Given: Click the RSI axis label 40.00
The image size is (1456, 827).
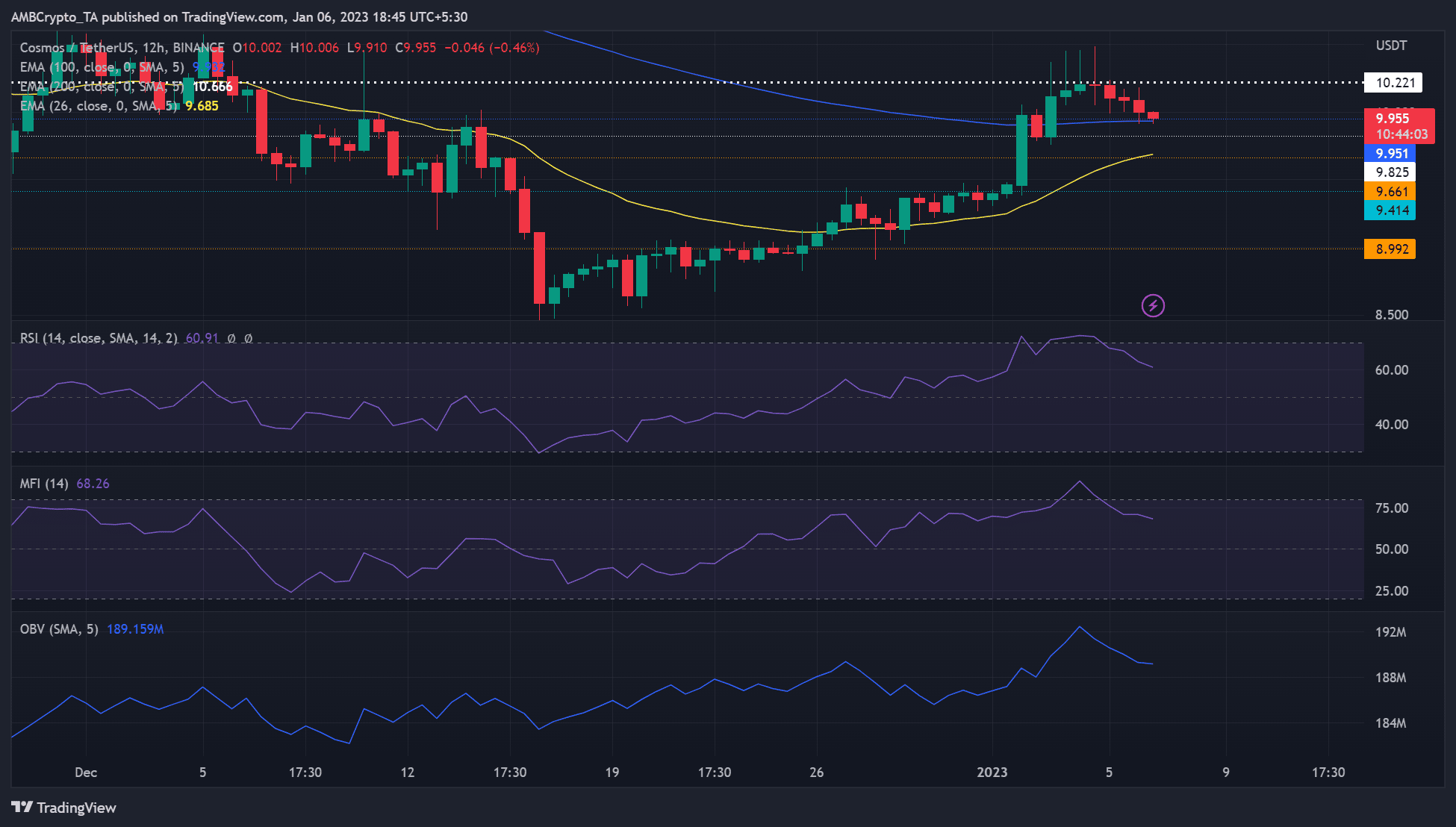Looking at the screenshot, I should tap(1392, 425).
